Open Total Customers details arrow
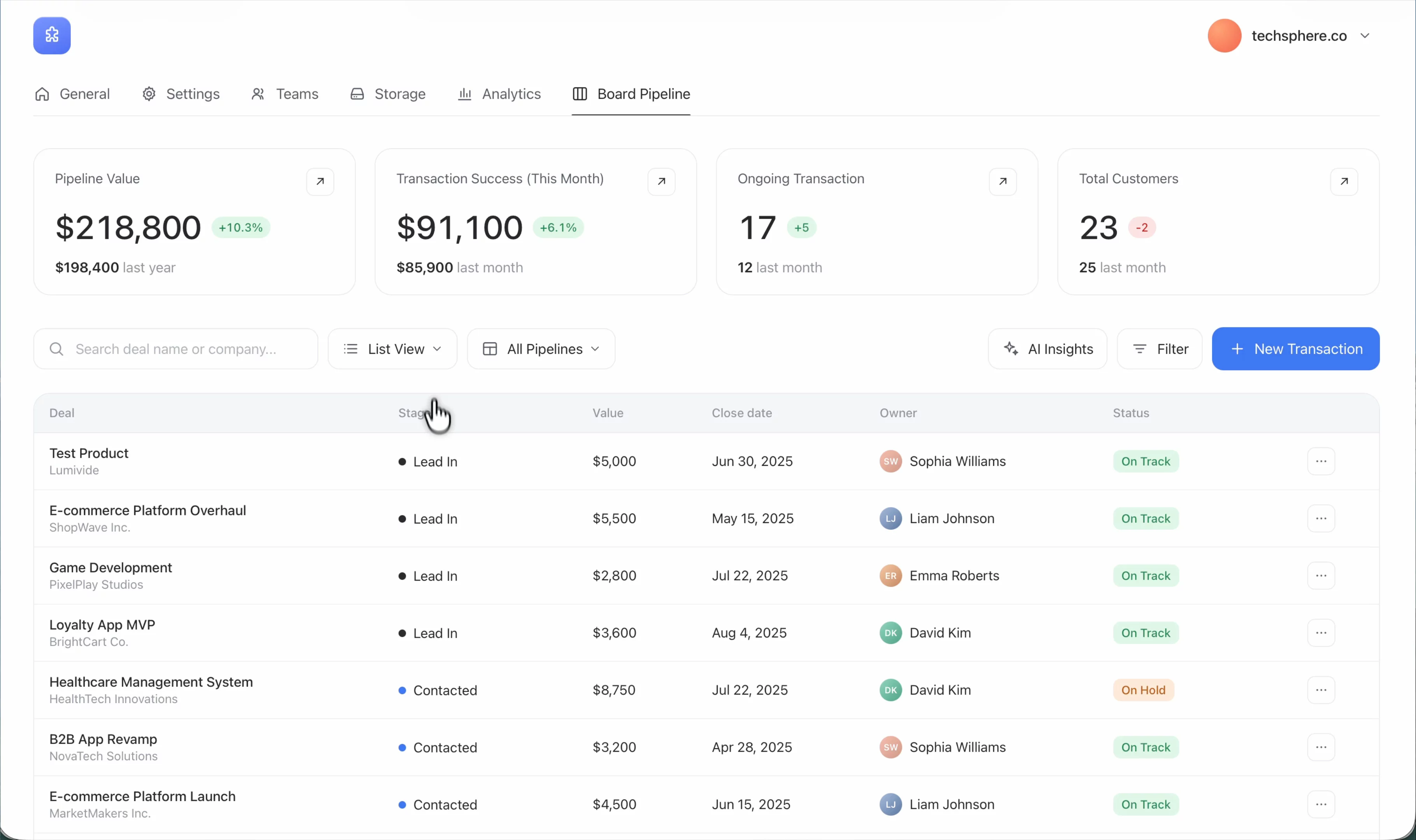This screenshot has height=840, width=1416. point(1344,182)
